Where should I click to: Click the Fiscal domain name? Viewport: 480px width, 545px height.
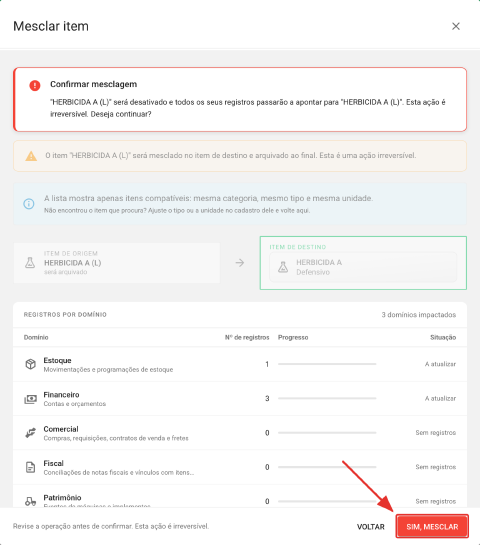pyautogui.click(x=53, y=463)
